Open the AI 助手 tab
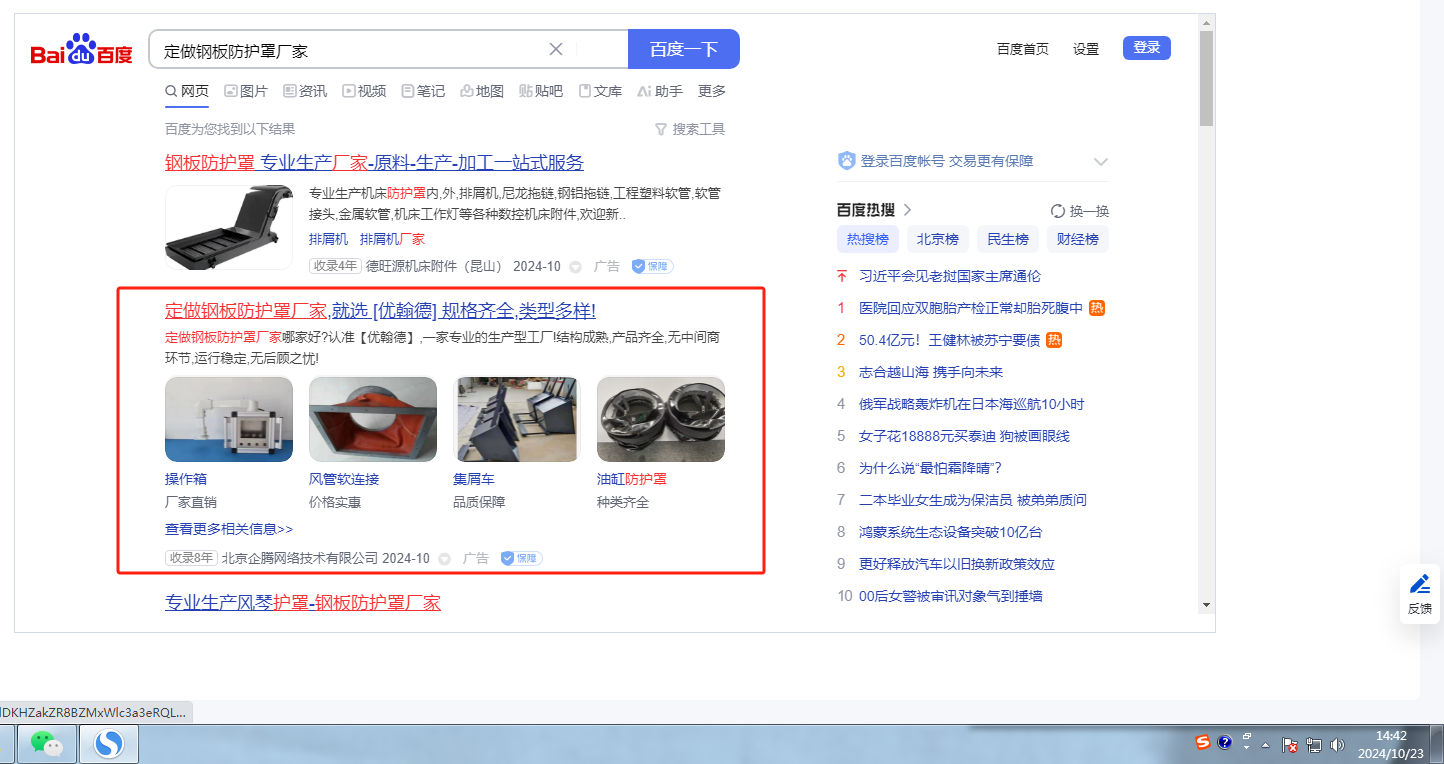 [x=660, y=91]
